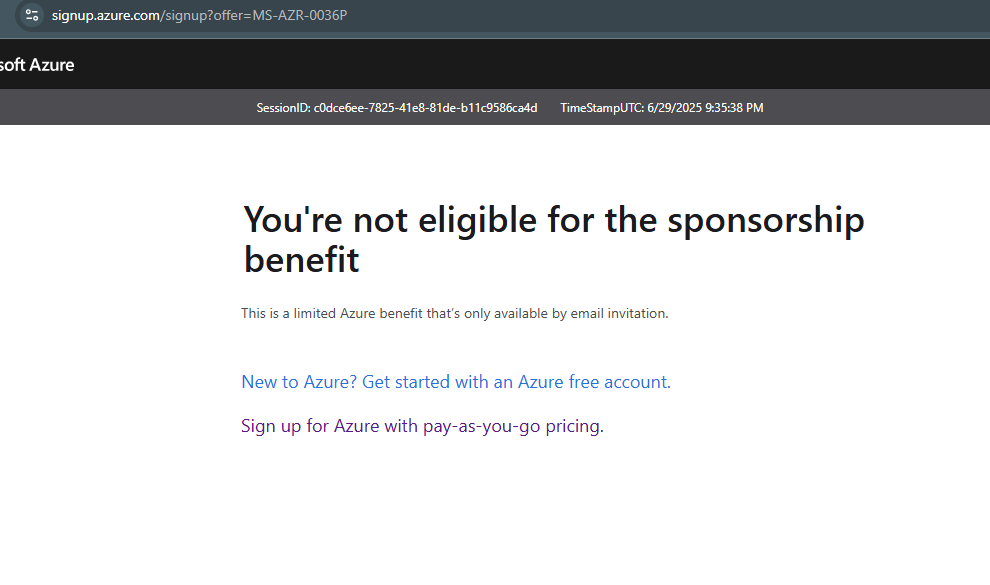Click the word "benefit" on heading's second line
990x585 pixels.
point(301,259)
